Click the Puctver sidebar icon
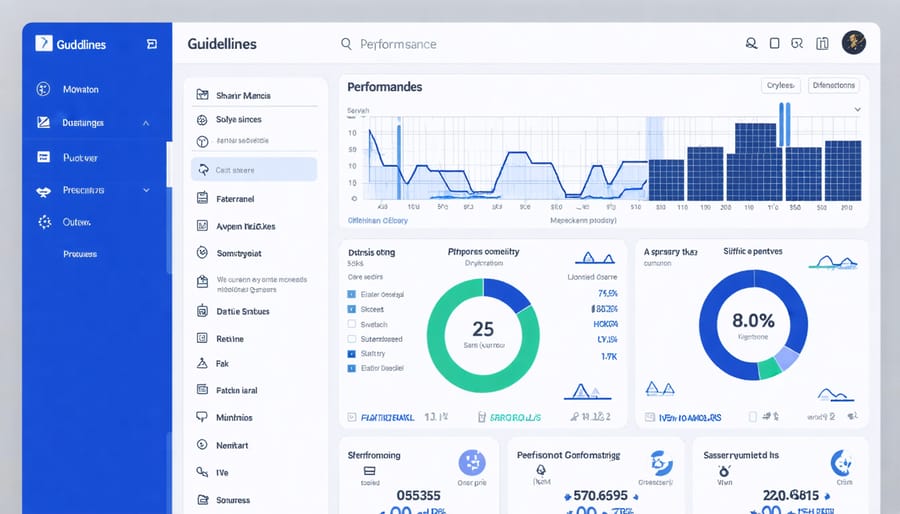This screenshot has height=514, width=900. click(43, 157)
